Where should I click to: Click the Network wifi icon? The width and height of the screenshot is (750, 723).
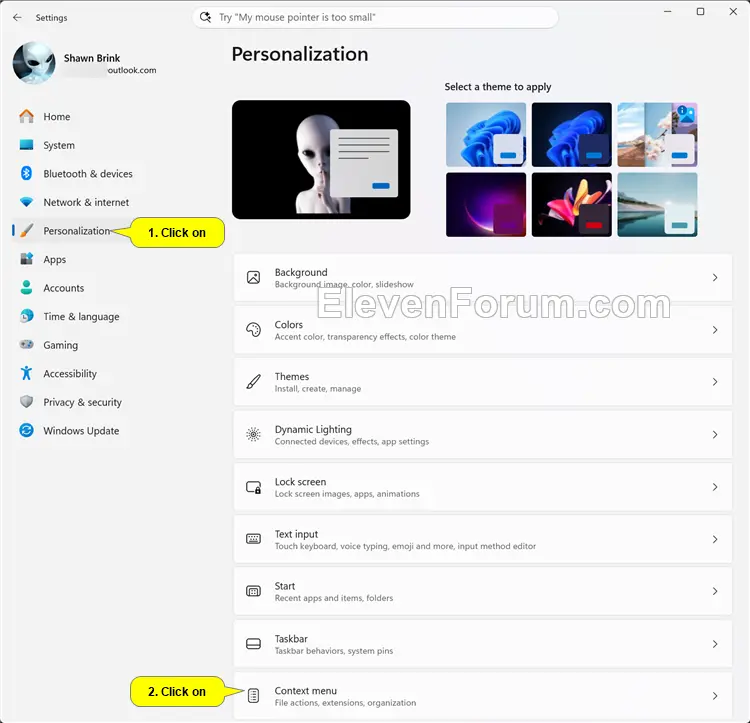[x=26, y=202]
